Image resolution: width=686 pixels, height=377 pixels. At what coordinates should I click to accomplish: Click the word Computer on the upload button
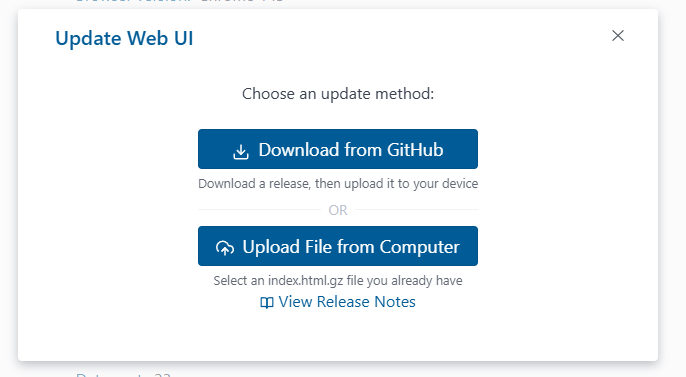point(420,248)
